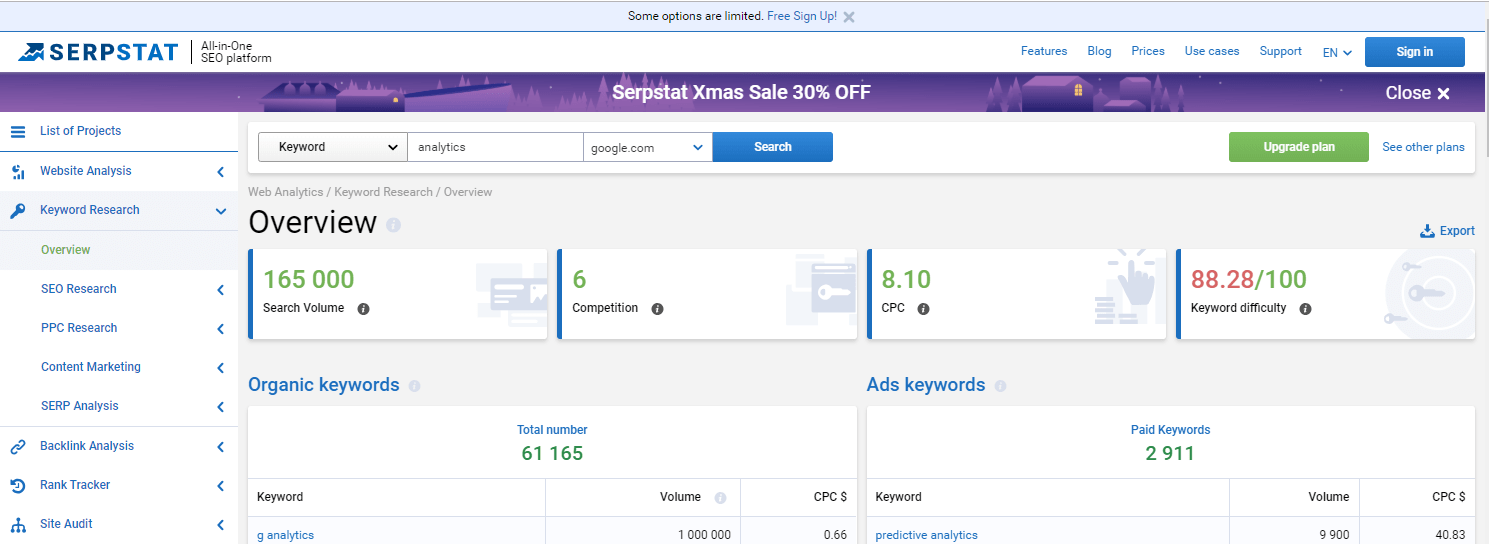The height and width of the screenshot is (544, 1489).
Task: Open Blog in top navigation
Action: (x=1099, y=51)
